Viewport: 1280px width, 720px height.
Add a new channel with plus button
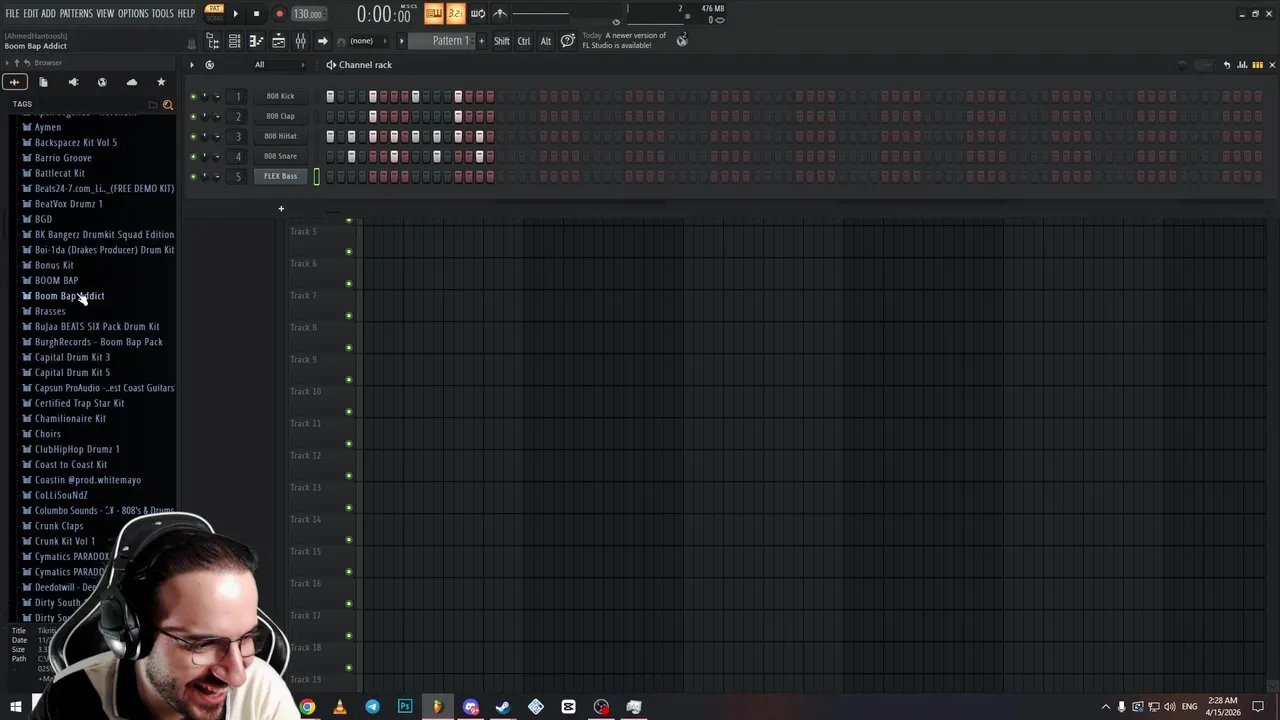pos(281,209)
